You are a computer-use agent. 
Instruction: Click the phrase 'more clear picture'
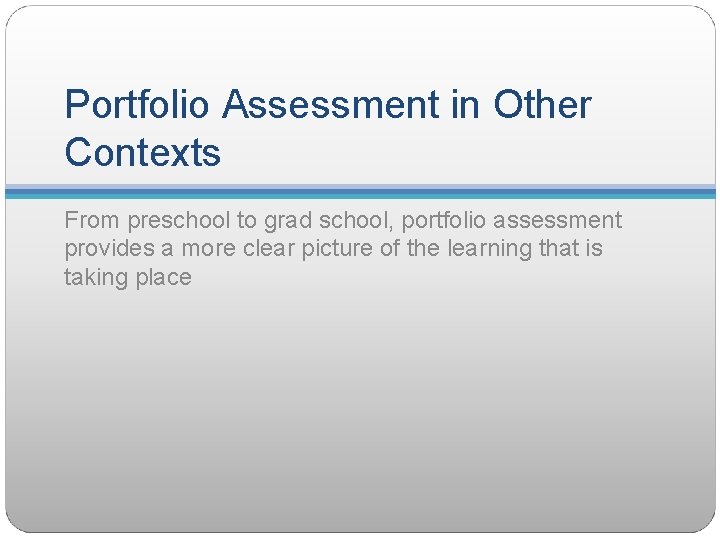coord(277,248)
